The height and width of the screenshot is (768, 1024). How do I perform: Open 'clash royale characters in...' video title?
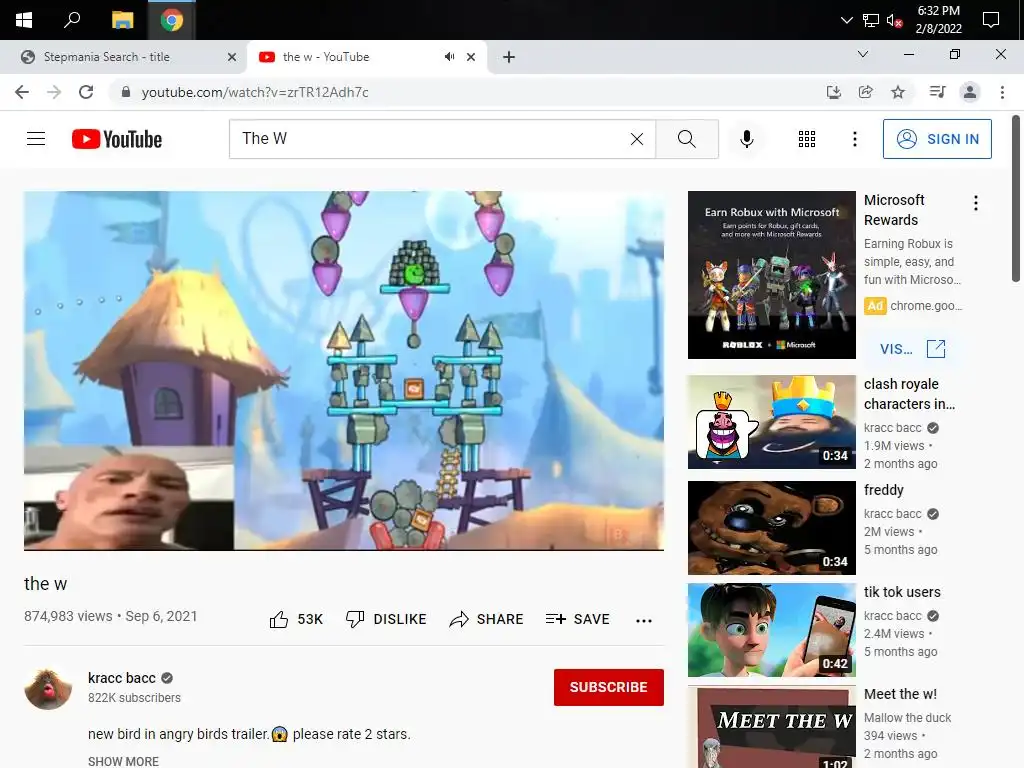[x=909, y=394]
